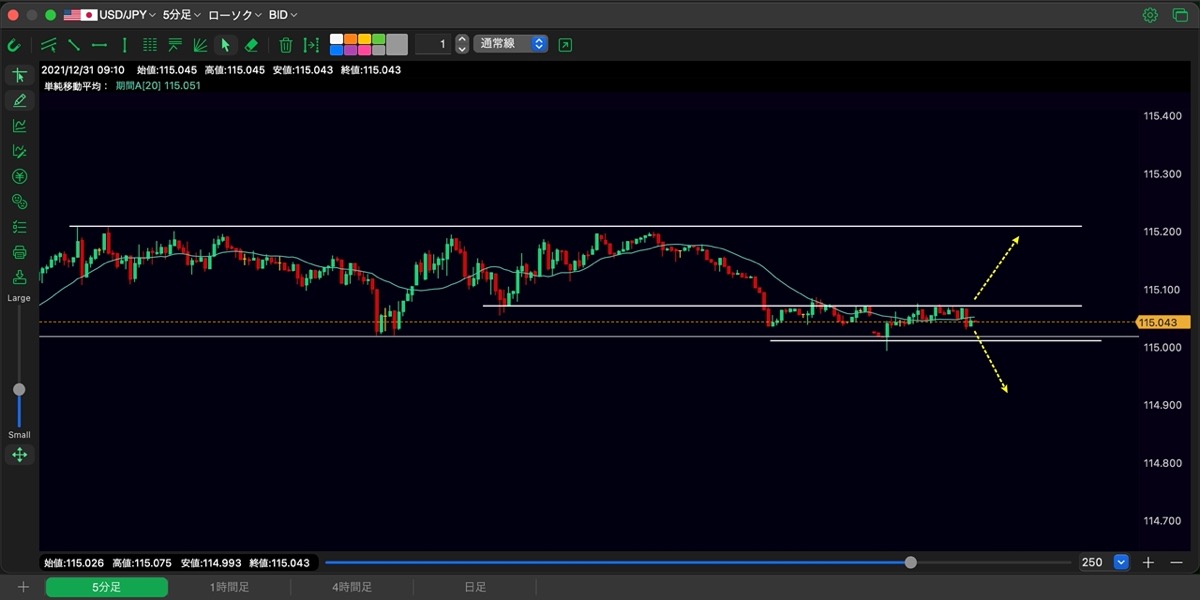Click the line width number field
The height and width of the screenshot is (600, 1200).
(433, 44)
